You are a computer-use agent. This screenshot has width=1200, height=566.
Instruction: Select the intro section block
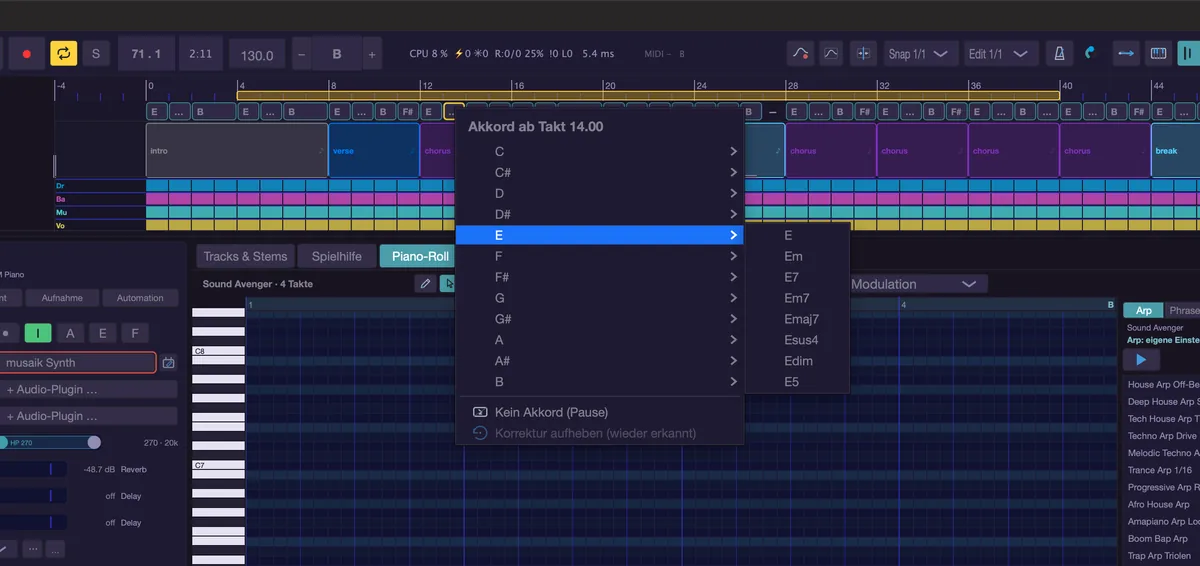coord(237,151)
